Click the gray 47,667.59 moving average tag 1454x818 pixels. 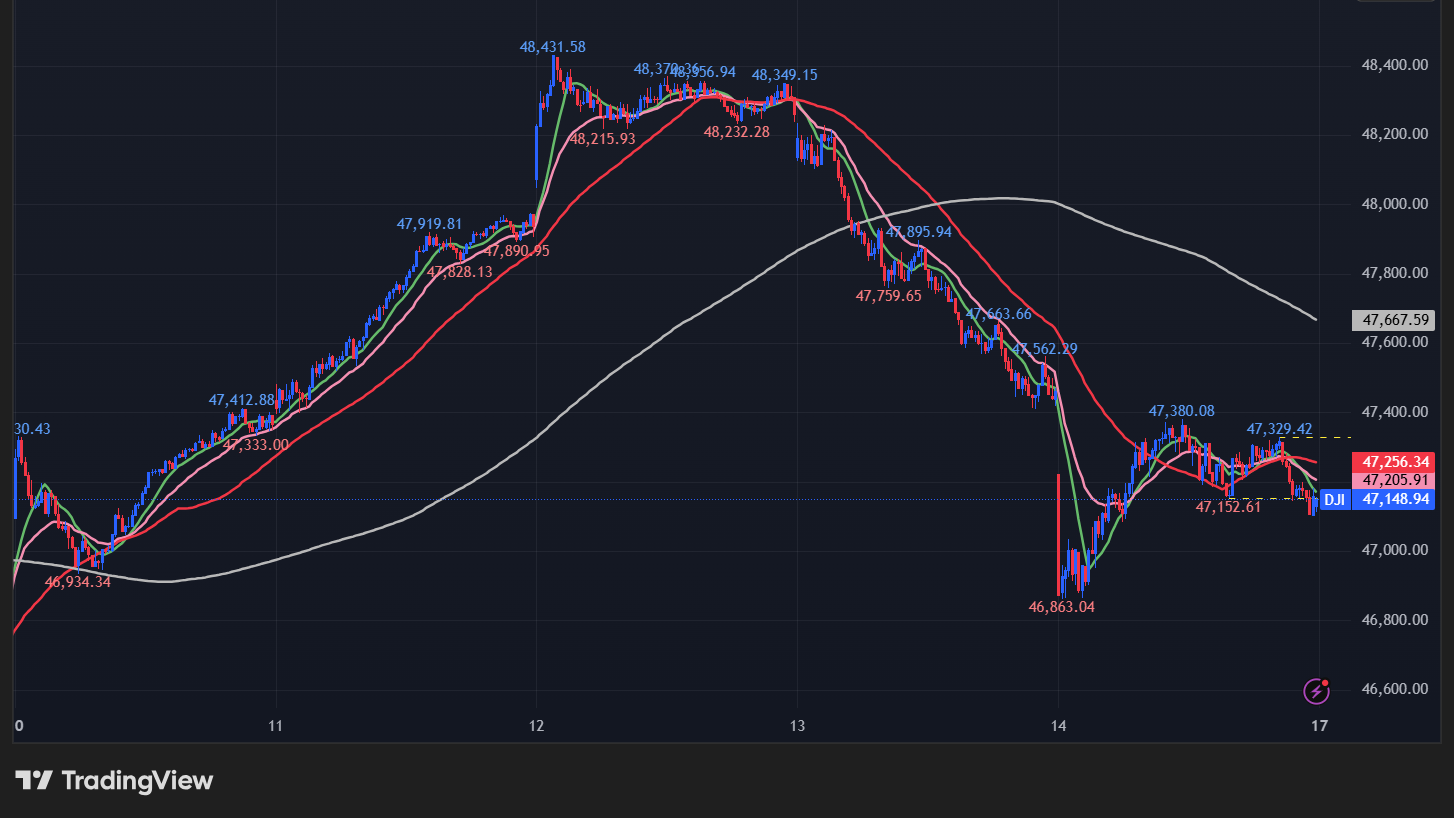[1393, 321]
